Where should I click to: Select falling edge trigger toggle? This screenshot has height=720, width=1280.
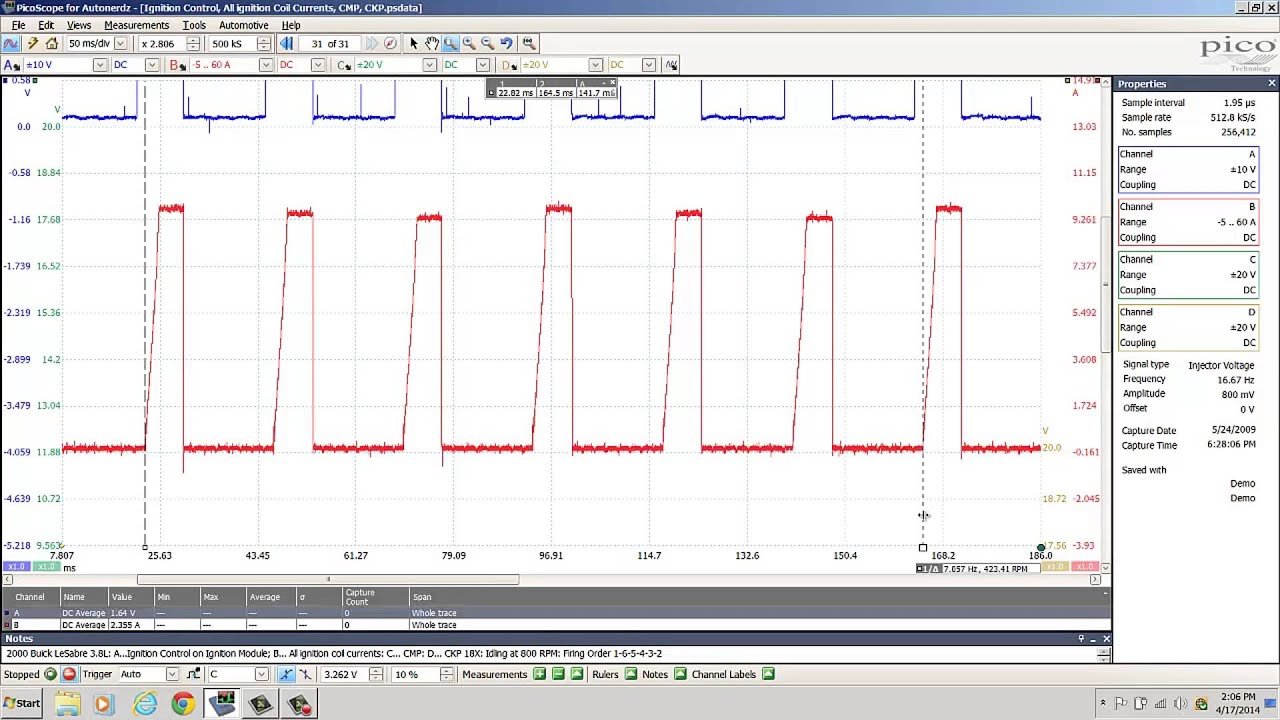tap(306, 675)
